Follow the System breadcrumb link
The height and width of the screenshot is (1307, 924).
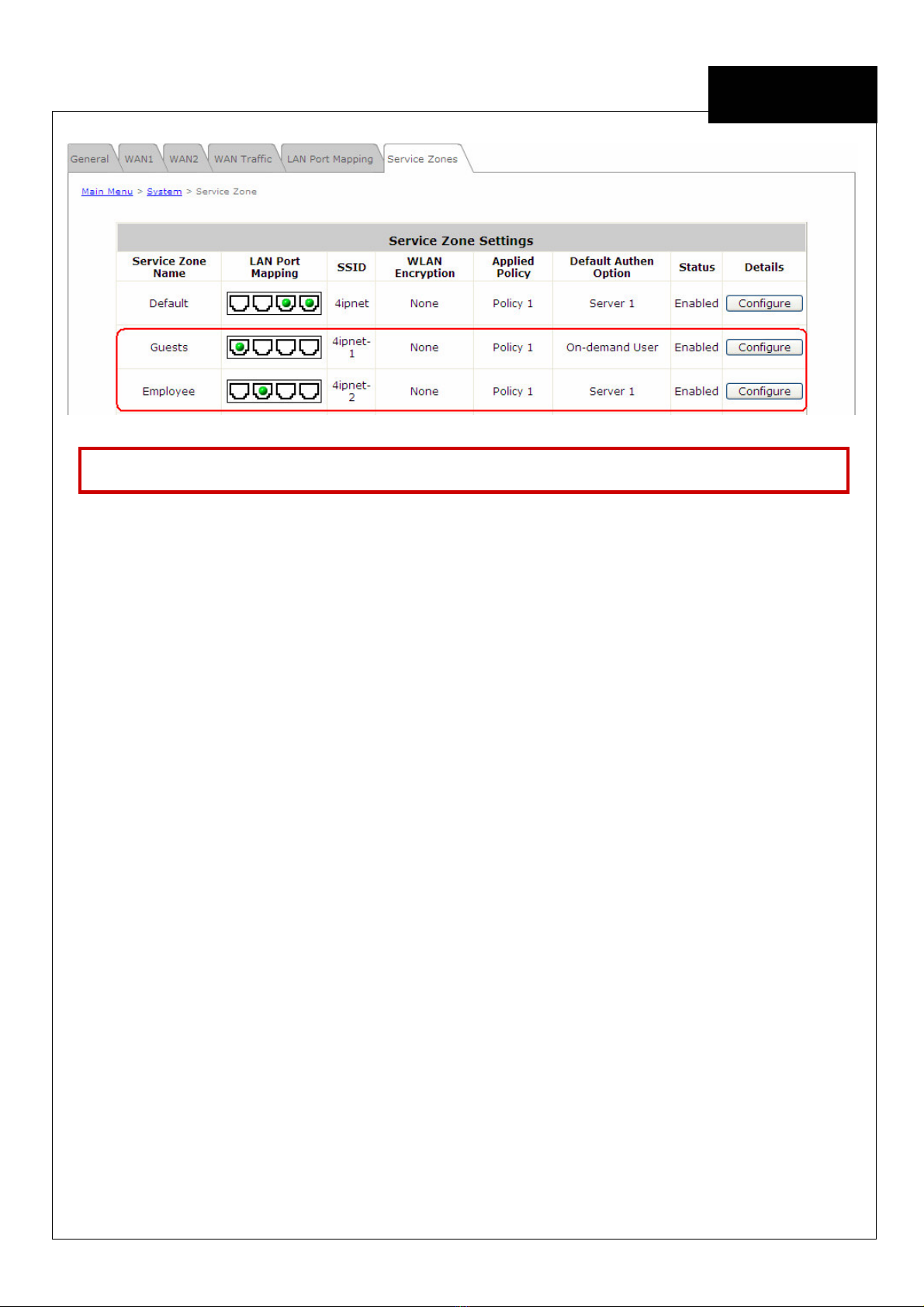pos(164,192)
